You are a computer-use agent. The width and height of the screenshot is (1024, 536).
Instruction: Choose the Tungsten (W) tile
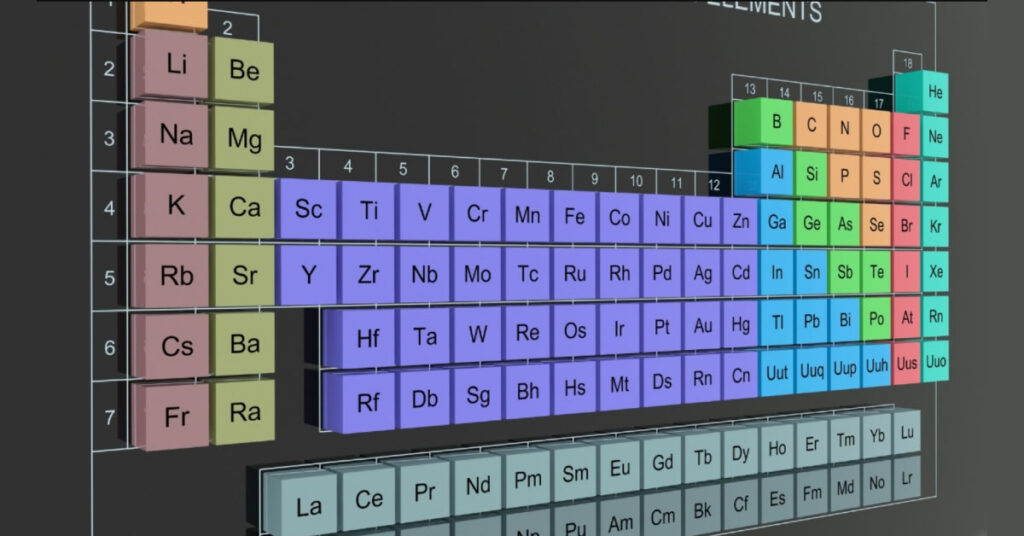click(x=478, y=335)
